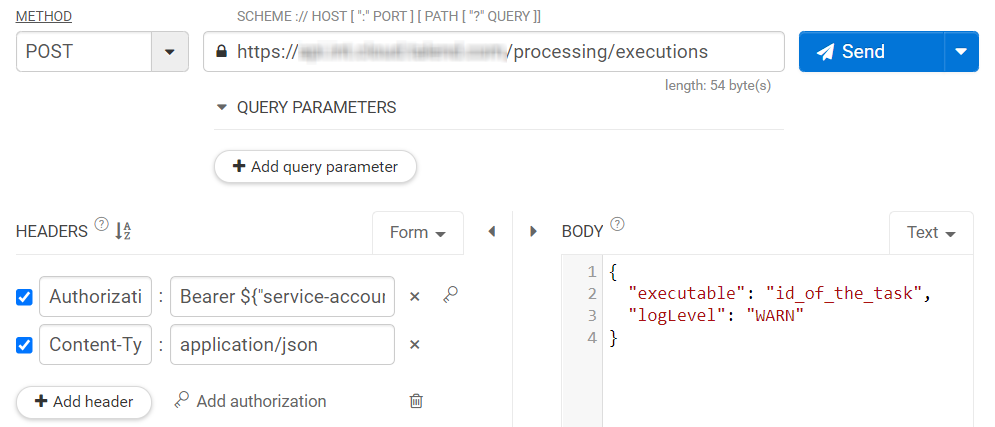Screen dimensions: 995x427
Task: Click Add query parameter button
Action: pyautogui.click(x=315, y=167)
